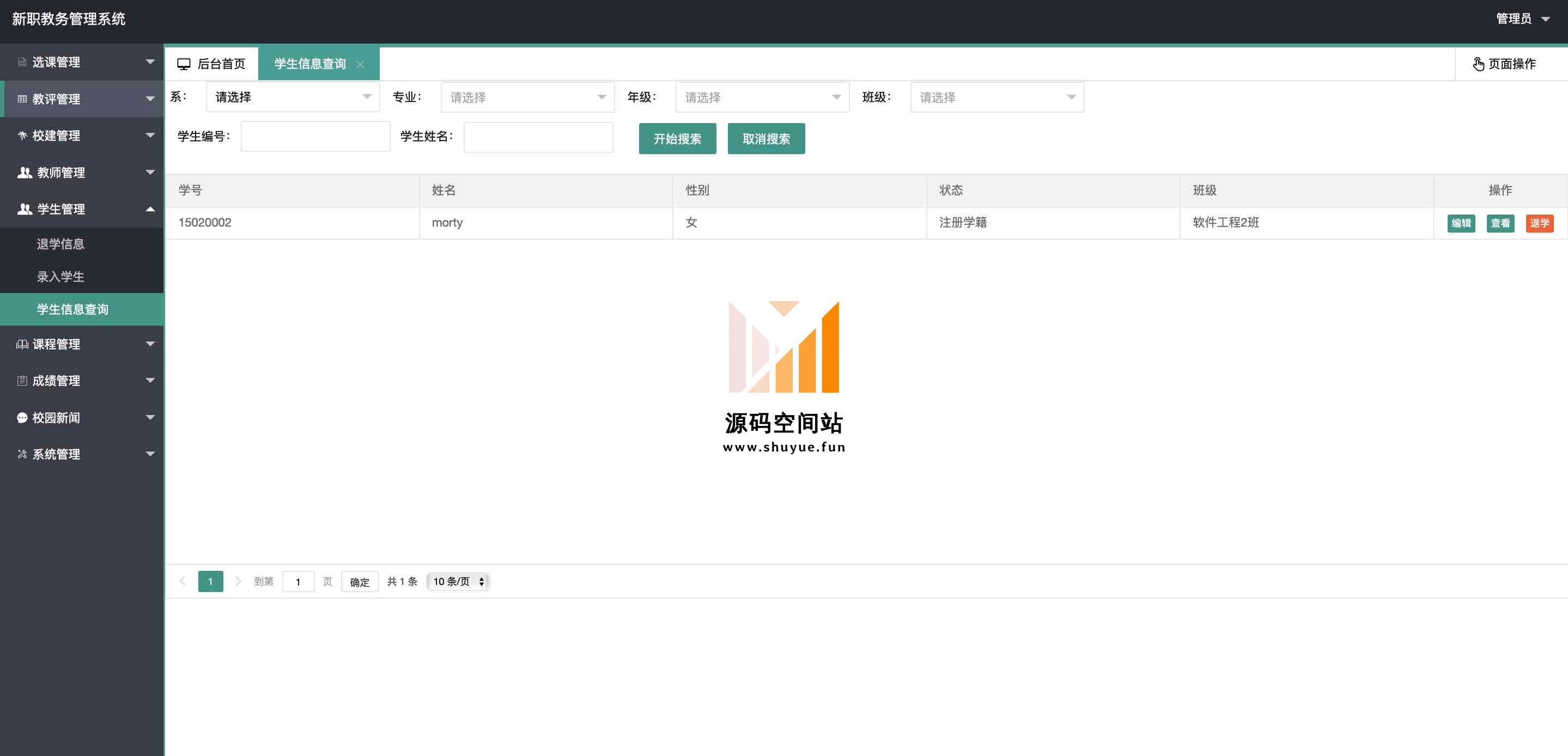This screenshot has height=756, width=1568.
Task: Open the 专业 major dropdown
Action: click(528, 97)
